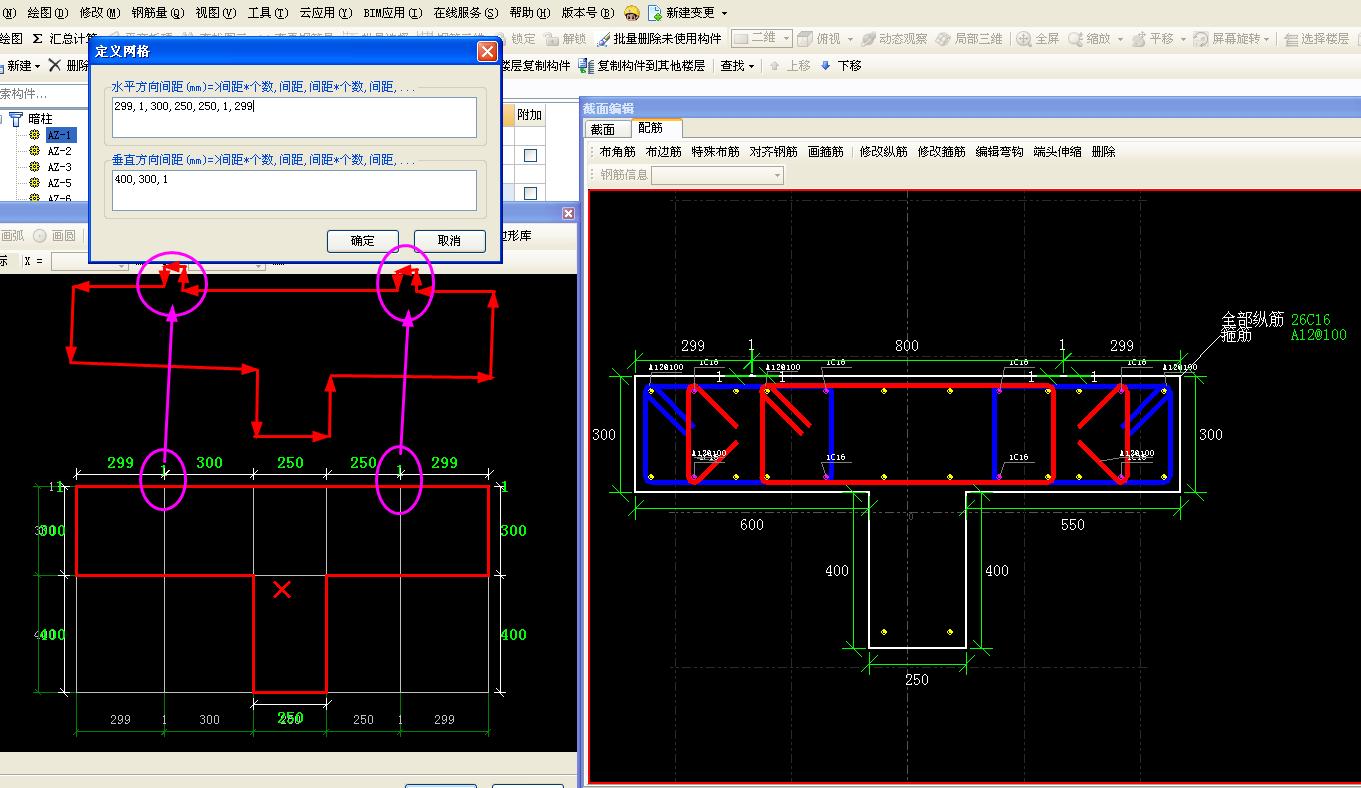1361x788 pixels.
Task: Select AZ-5 in the component tree
Action: click(60, 183)
